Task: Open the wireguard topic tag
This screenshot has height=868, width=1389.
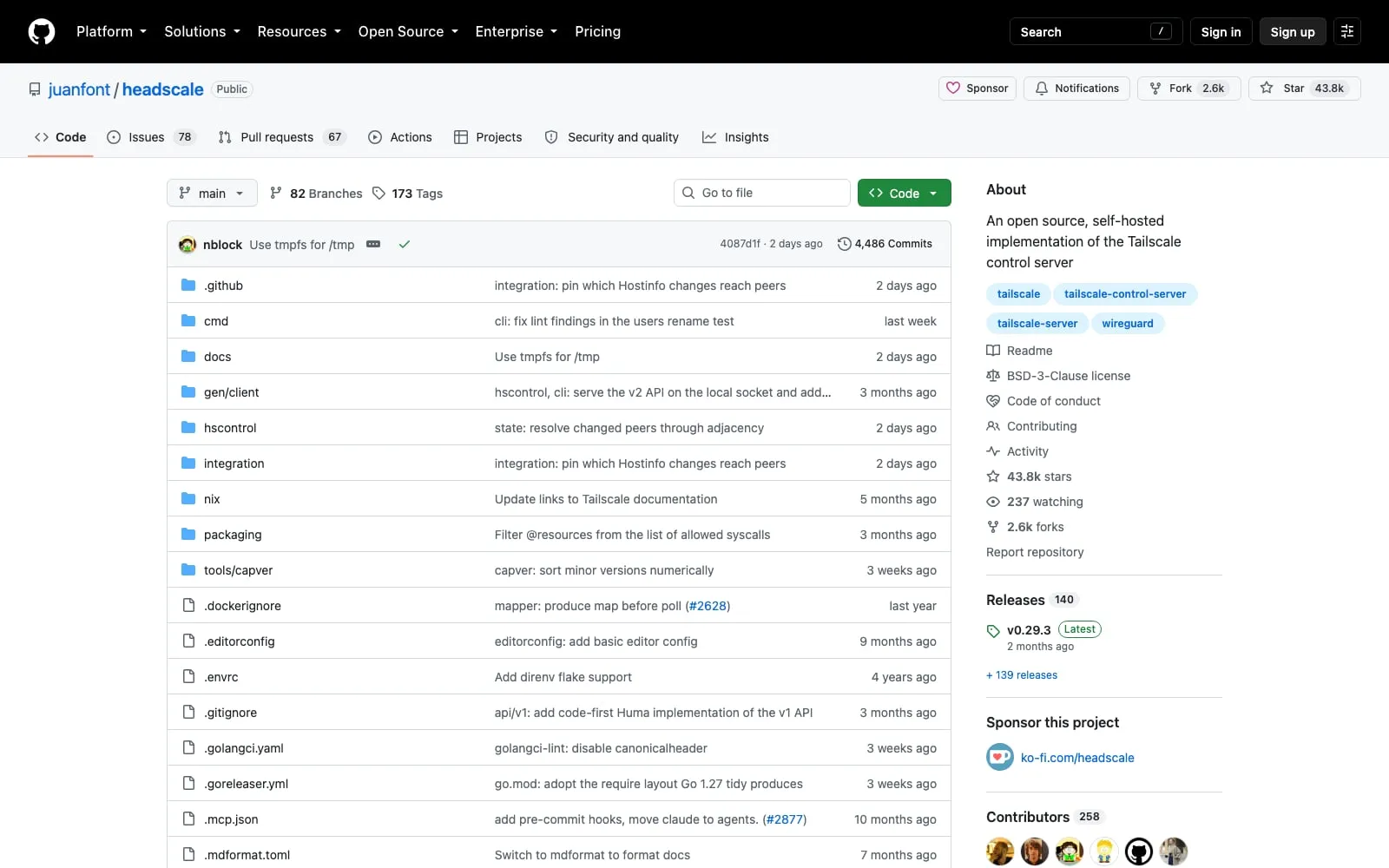Action: click(x=1128, y=324)
